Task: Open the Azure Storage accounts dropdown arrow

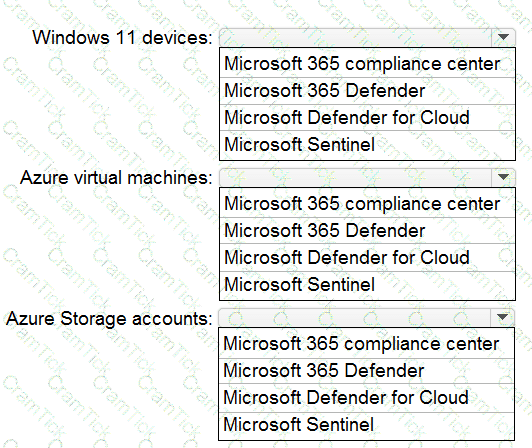Action: pyautogui.click(x=502, y=317)
